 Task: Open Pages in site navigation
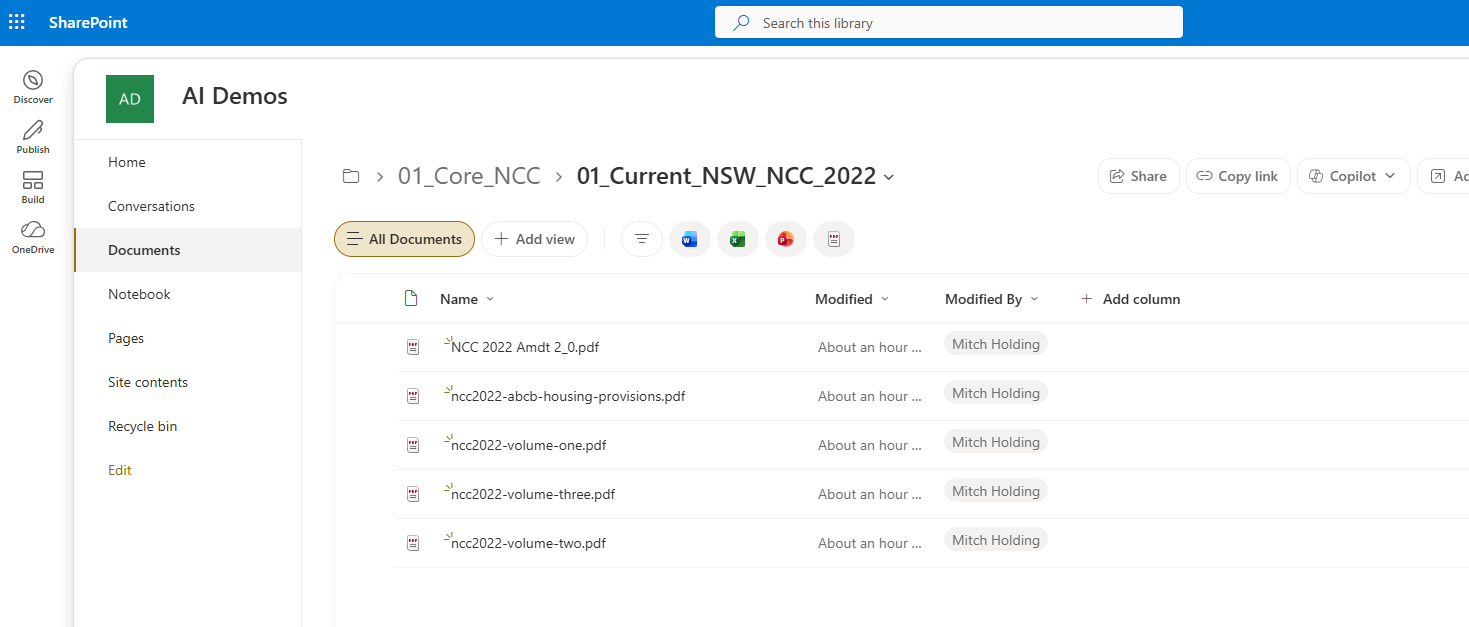point(126,338)
